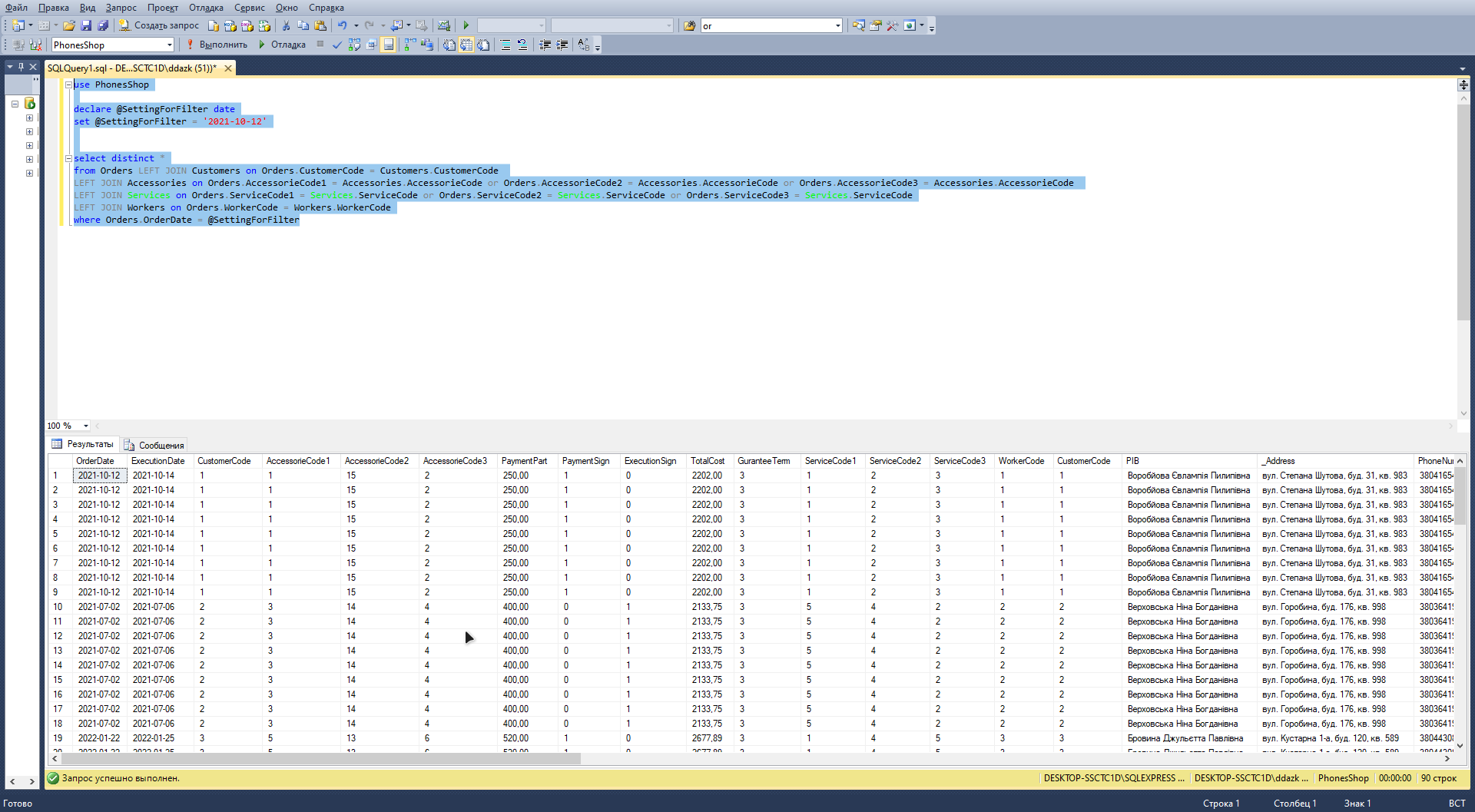Switch to the Результаты tab

pyautogui.click(x=83, y=444)
